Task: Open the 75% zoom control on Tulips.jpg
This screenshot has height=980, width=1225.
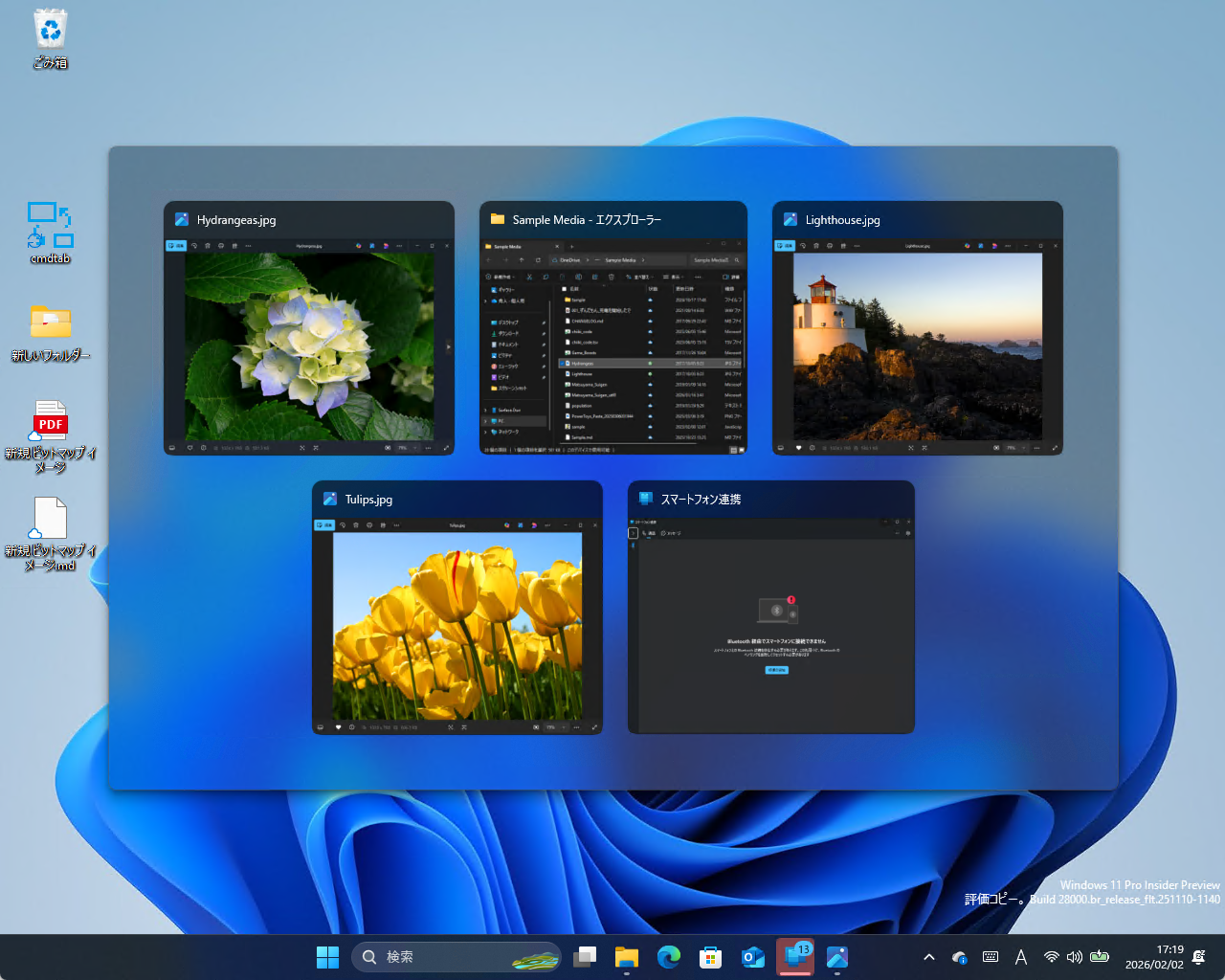Action: pyautogui.click(x=553, y=726)
